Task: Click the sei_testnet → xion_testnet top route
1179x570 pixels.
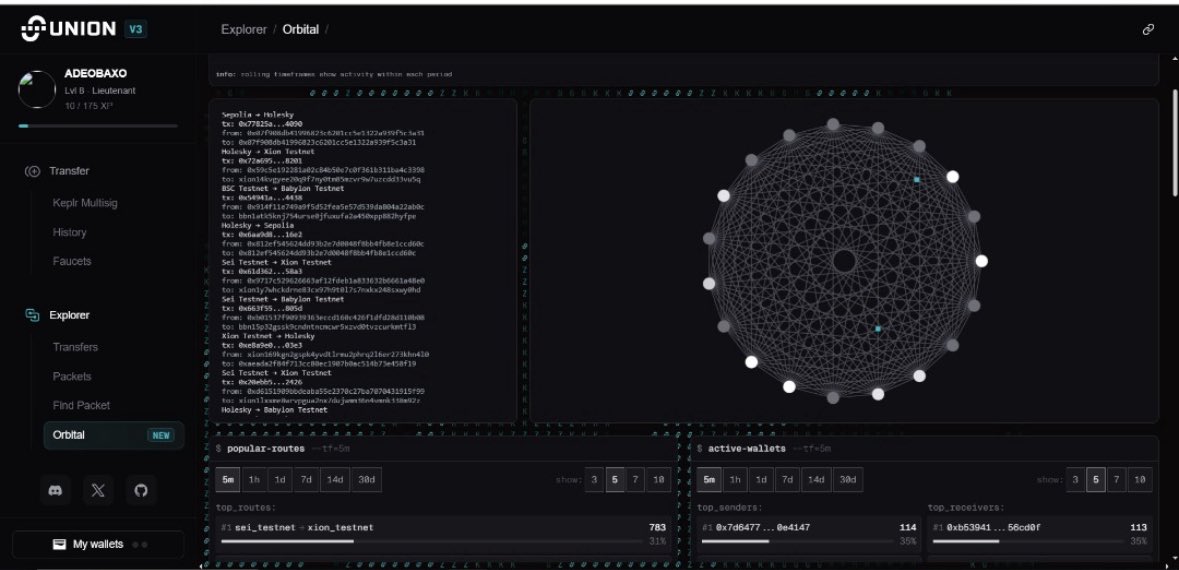Action: (444, 533)
